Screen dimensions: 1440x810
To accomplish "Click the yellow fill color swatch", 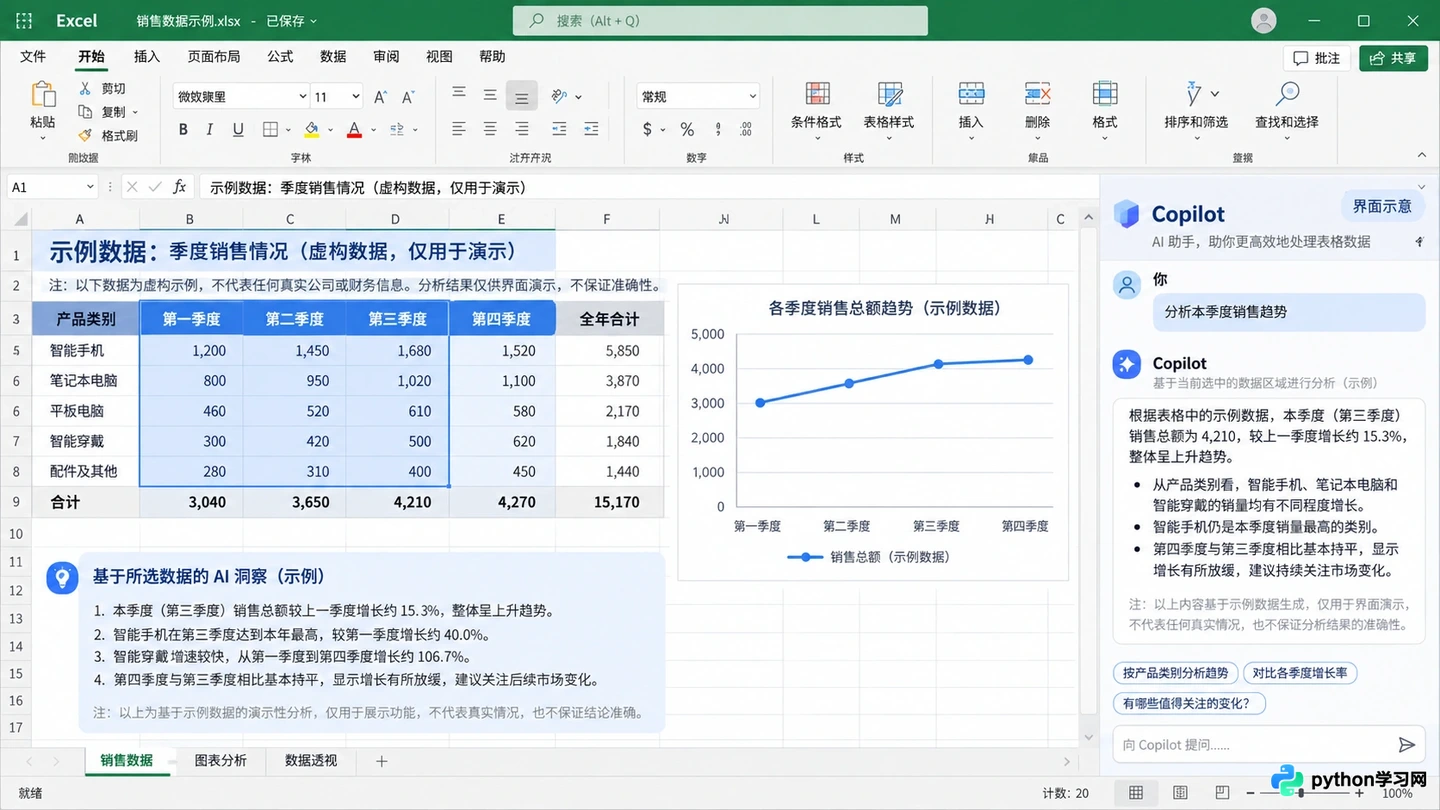I will 311,129.
